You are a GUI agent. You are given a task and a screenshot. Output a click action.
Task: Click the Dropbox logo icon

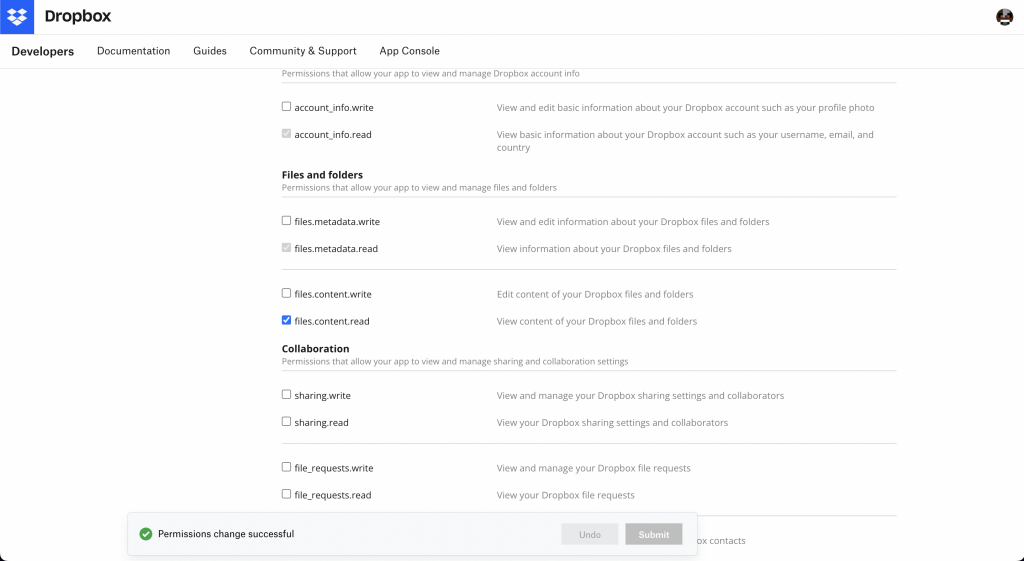[17, 17]
